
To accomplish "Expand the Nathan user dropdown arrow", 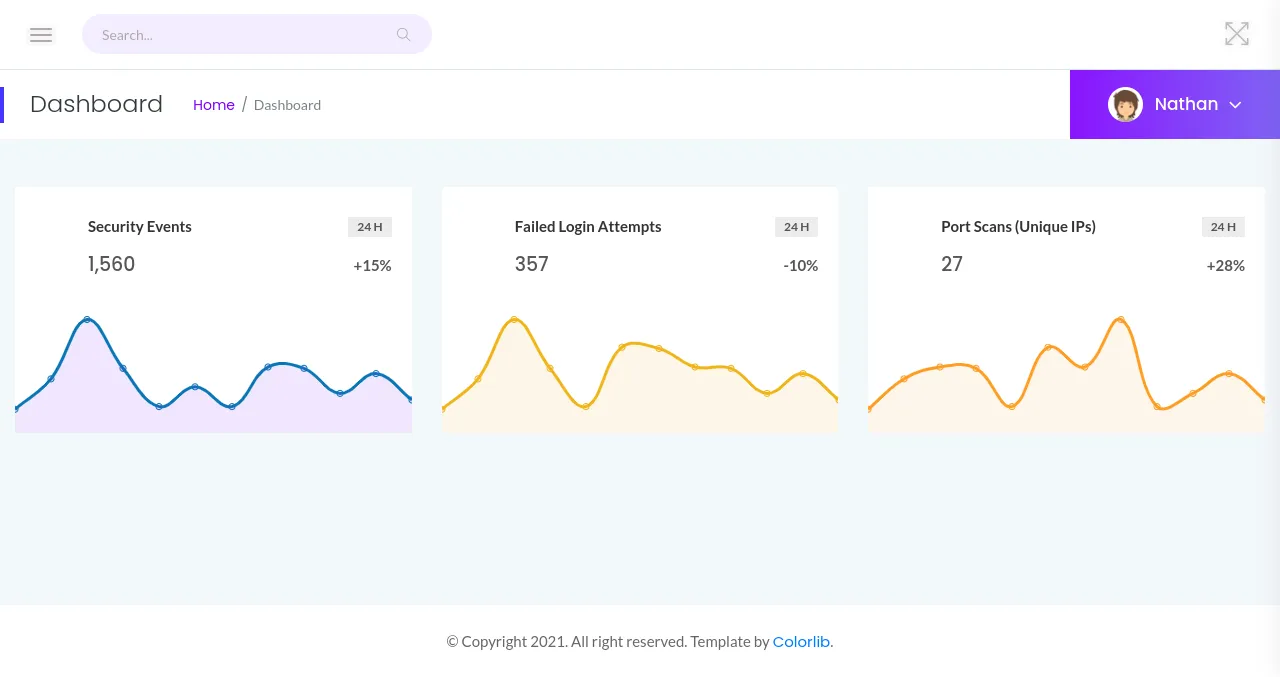I will (1235, 105).
